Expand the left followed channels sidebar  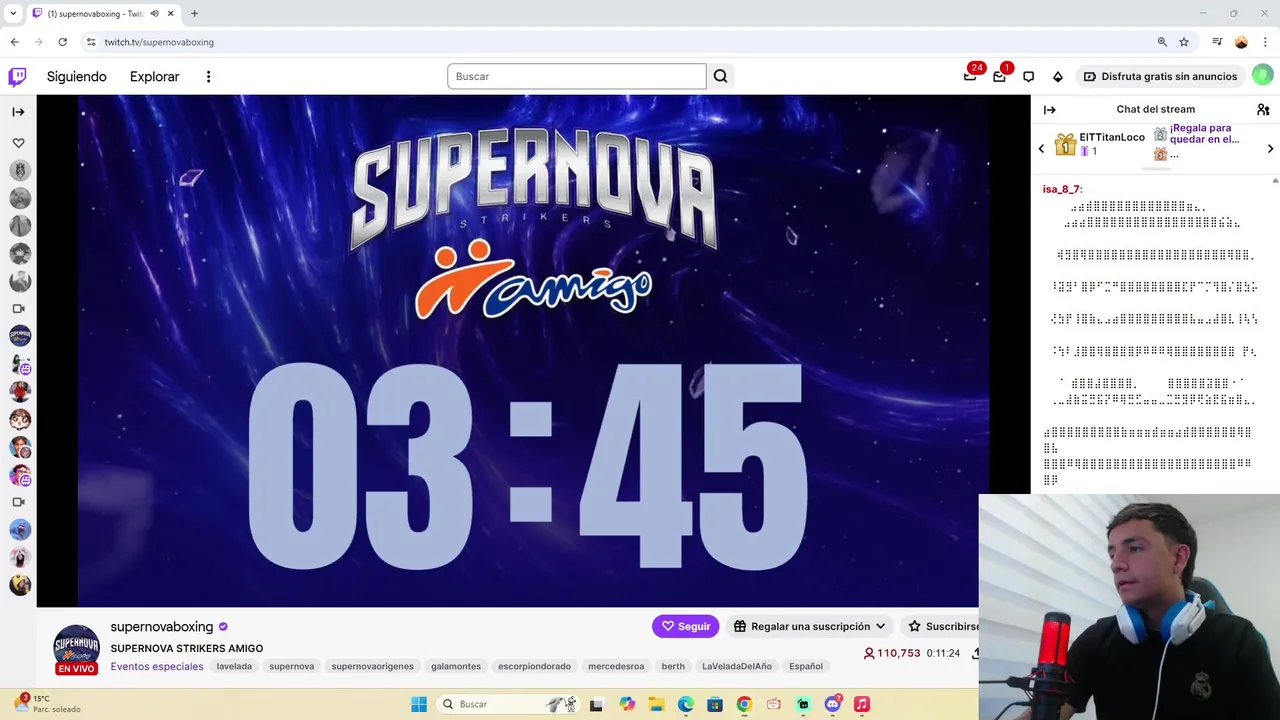tap(18, 112)
